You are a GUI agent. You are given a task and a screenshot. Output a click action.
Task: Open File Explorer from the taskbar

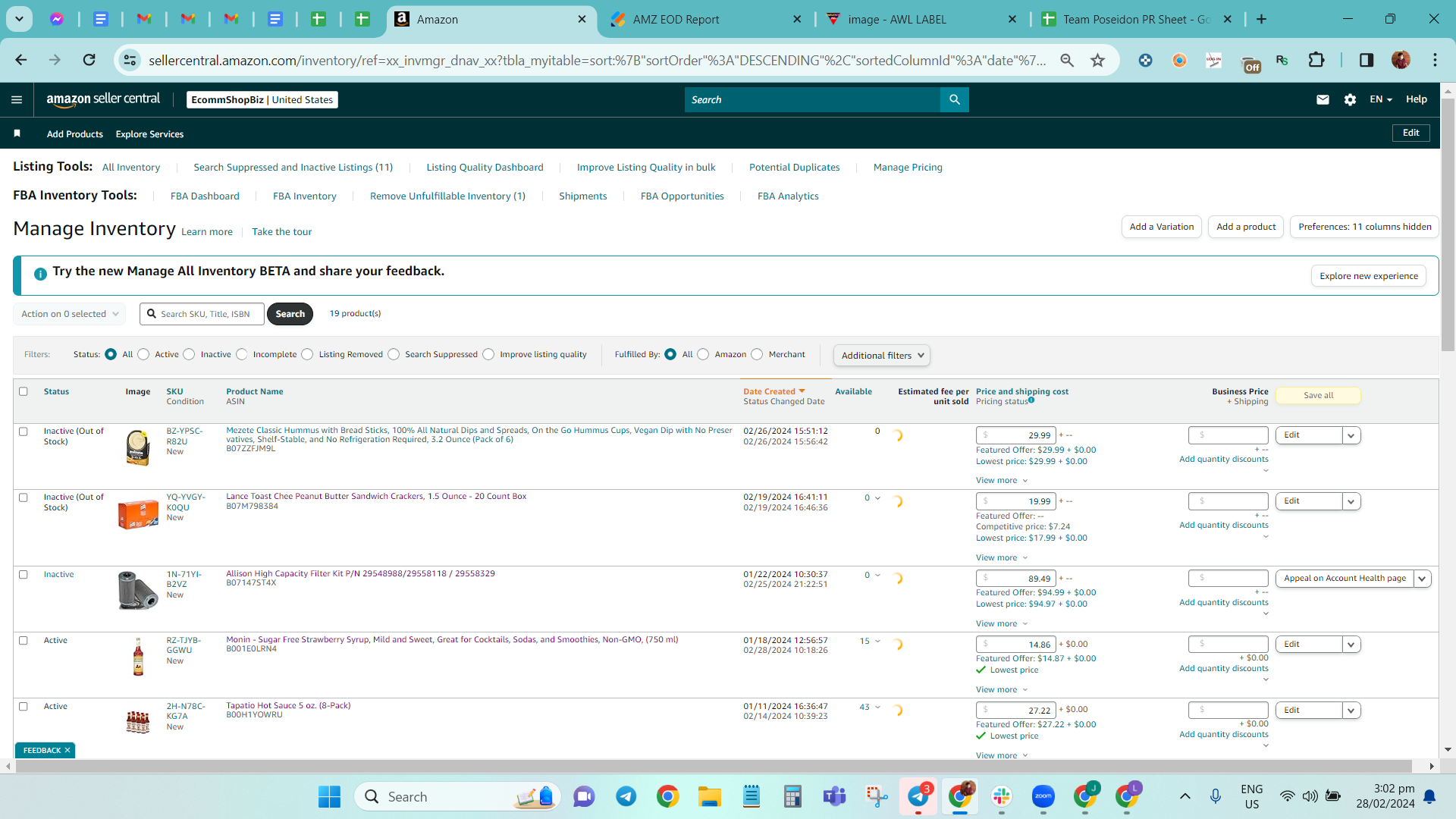(x=709, y=796)
